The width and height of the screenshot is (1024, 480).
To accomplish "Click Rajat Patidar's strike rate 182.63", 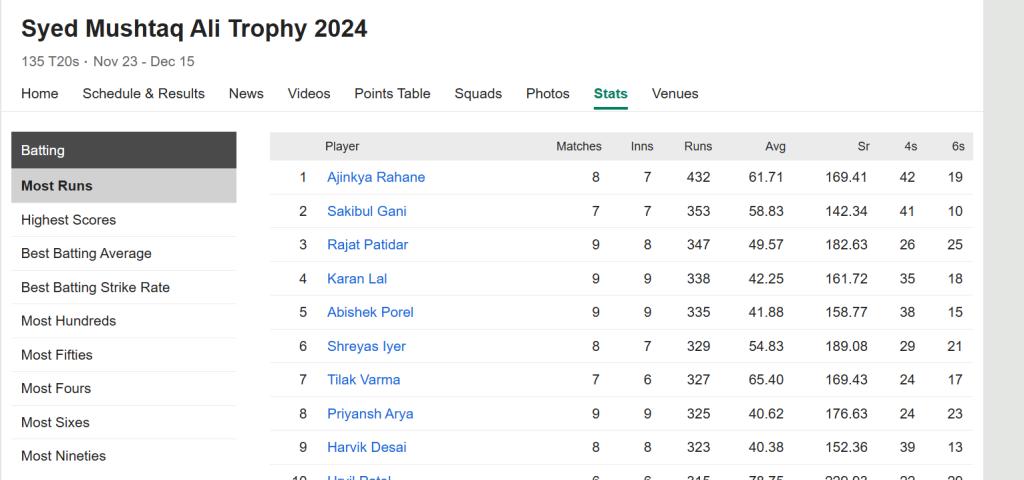I will (x=846, y=244).
